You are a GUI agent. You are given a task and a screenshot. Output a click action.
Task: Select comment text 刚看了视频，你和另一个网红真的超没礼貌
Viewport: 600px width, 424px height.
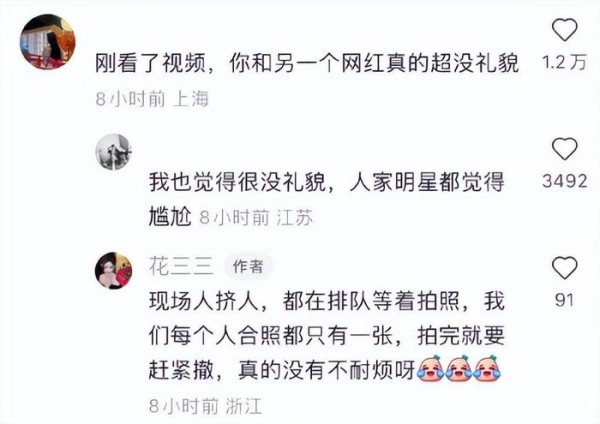click(x=307, y=63)
